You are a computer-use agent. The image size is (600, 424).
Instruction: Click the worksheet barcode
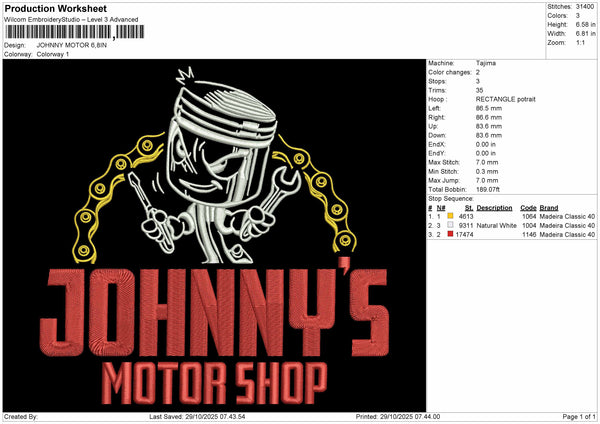coord(75,32)
